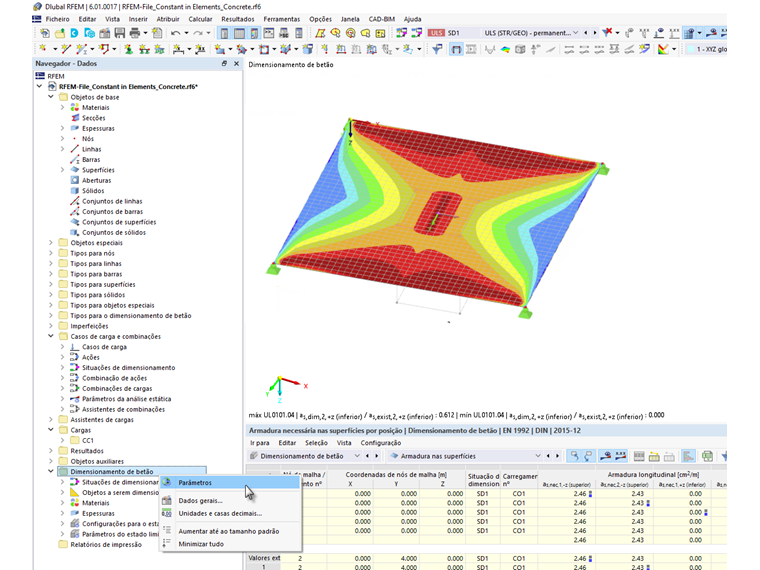Image resolution: width=760 pixels, height=570 pixels.
Task: Click the new line tool icon
Action: pyautogui.click(x=66, y=49)
